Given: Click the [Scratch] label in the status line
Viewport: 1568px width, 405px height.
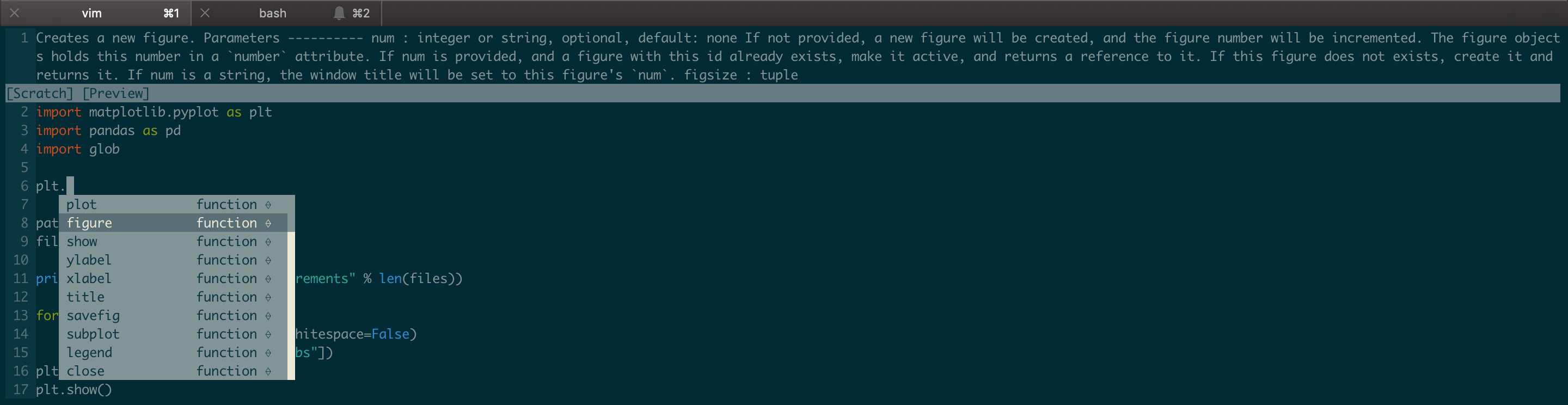Looking at the screenshot, I should click(39, 93).
